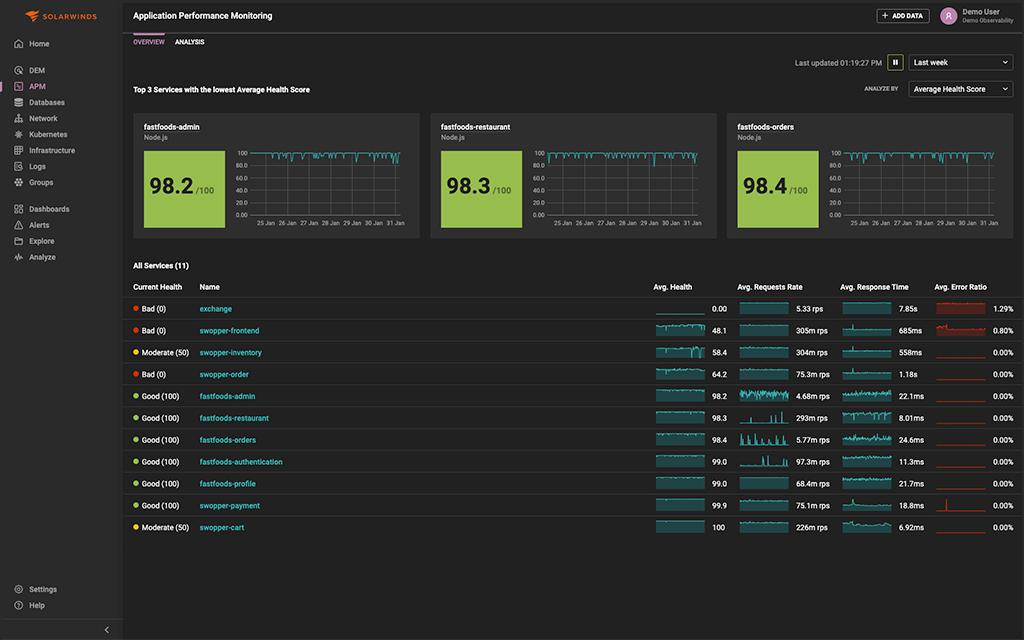
Task: Switch to the Analysis tab
Action: click(189, 42)
